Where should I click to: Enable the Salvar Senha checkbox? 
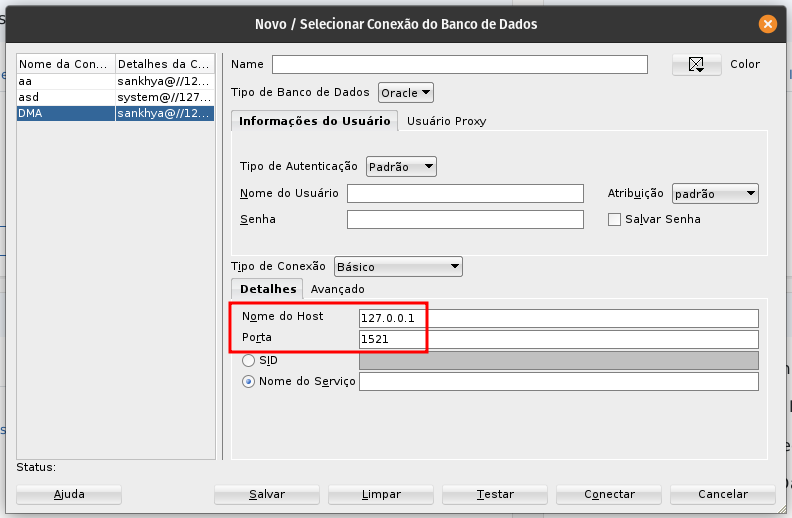[x=615, y=219]
